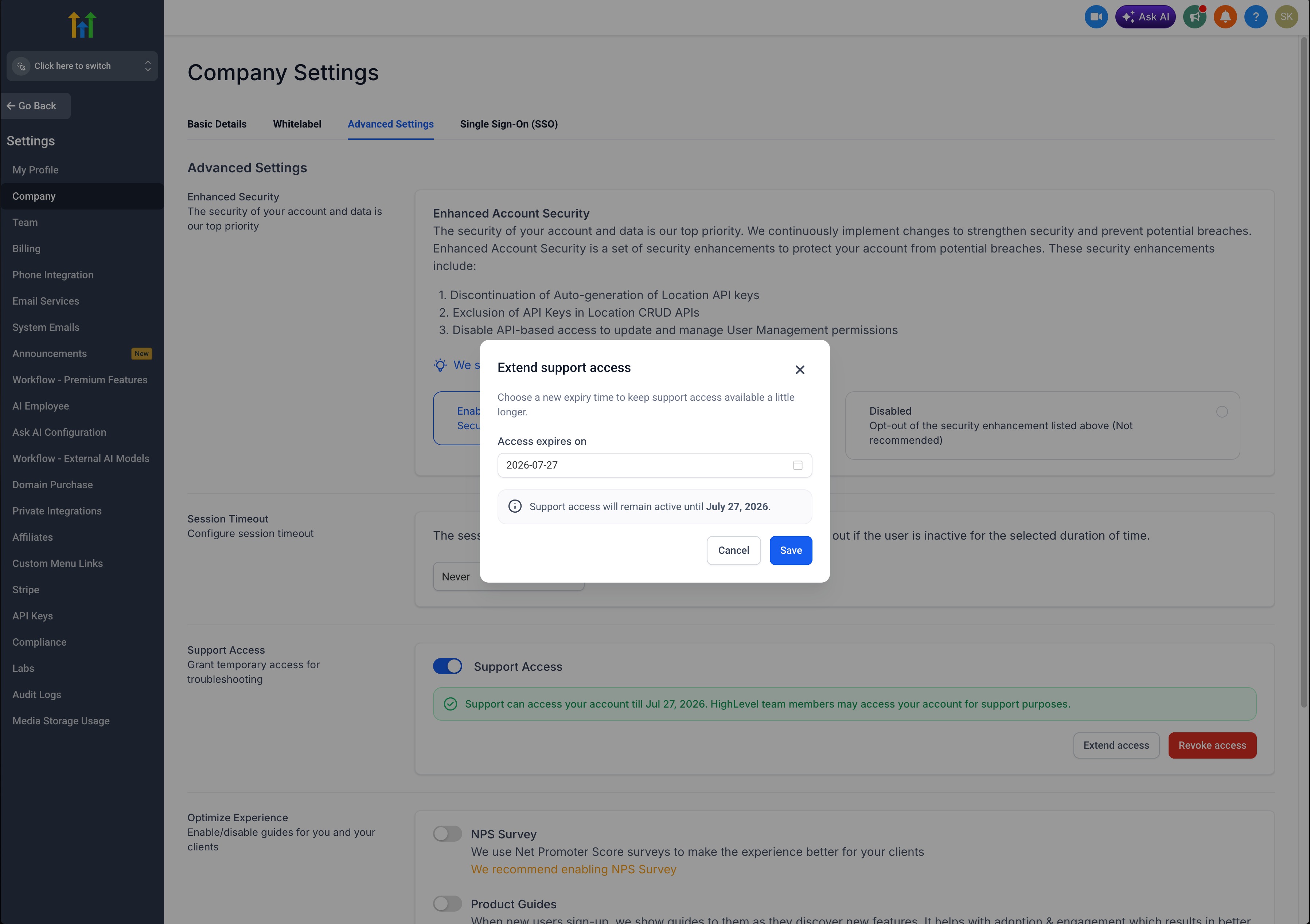Open the notifications bell
This screenshot has height=924, width=1310.
(x=1225, y=16)
